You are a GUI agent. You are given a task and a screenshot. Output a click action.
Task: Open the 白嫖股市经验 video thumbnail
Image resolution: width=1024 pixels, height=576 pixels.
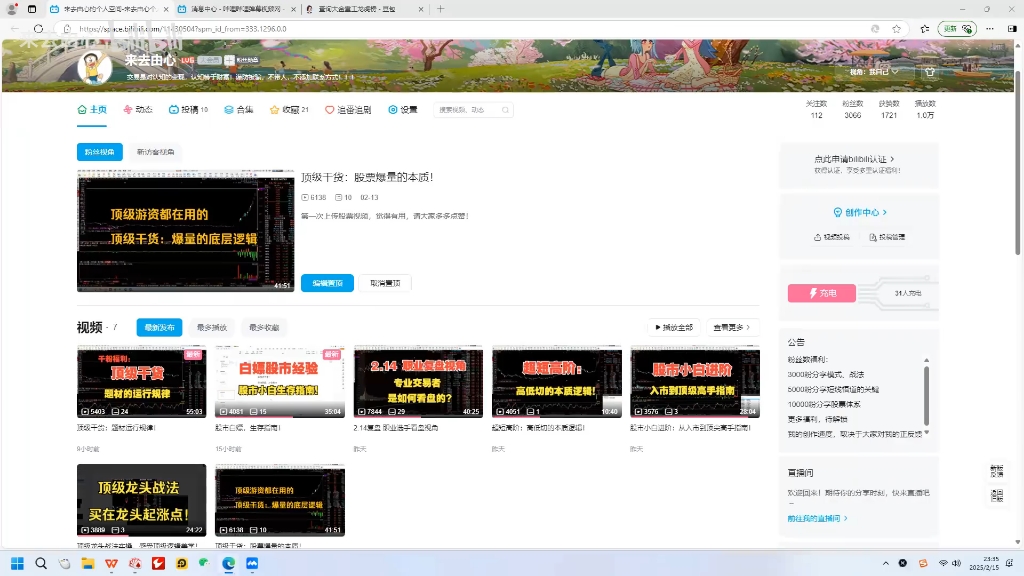point(280,381)
